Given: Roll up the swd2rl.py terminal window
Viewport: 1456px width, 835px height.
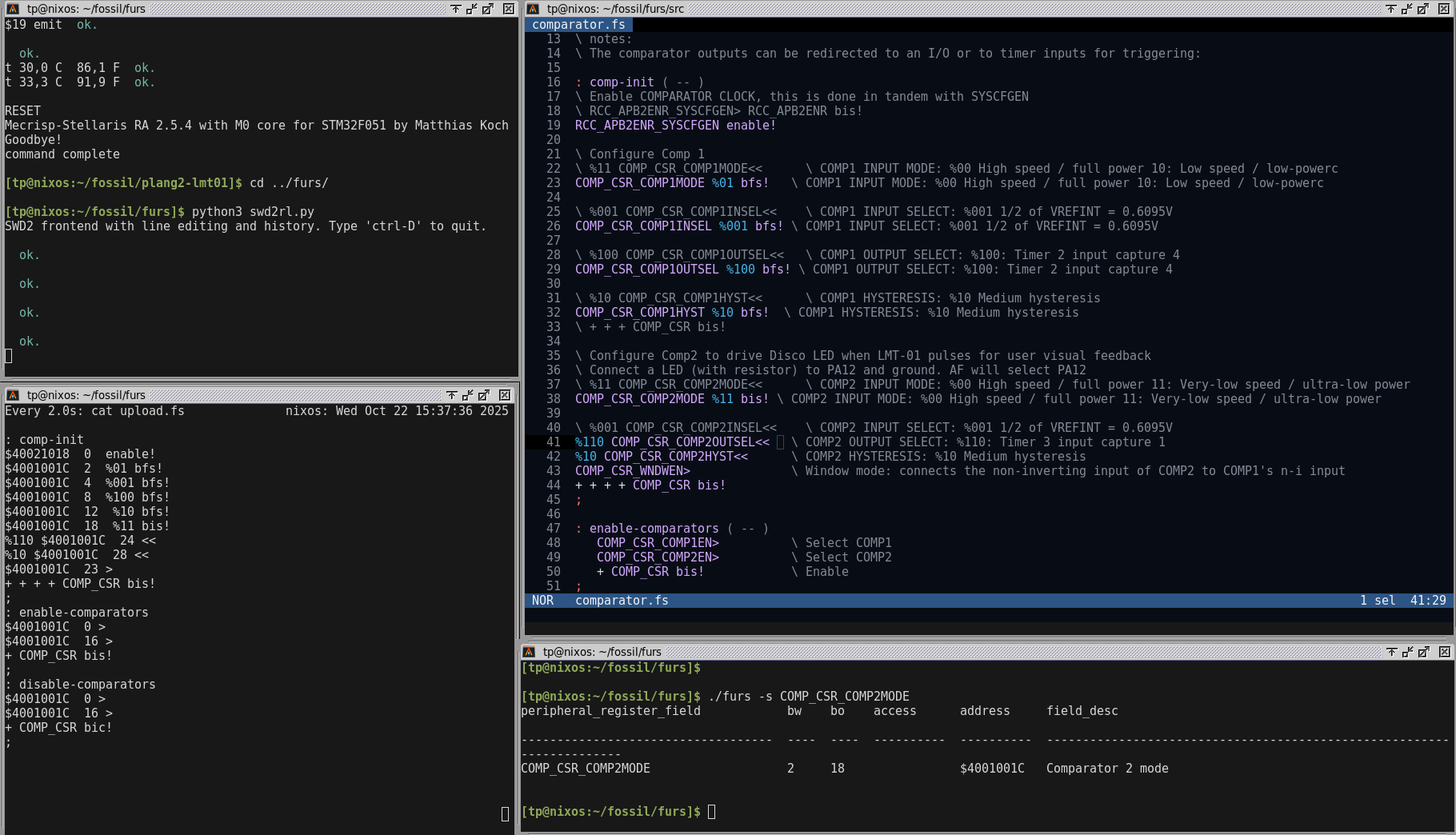Looking at the screenshot, I should pyautogui.click(x=455, y=9).
